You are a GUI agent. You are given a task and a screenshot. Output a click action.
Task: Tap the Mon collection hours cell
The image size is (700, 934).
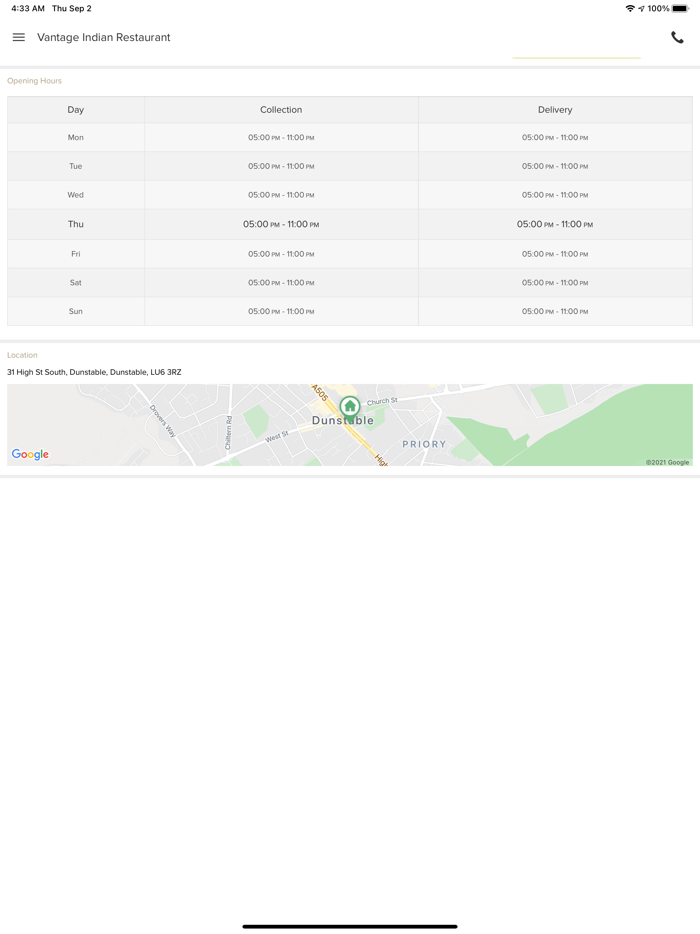tap(281, 138)
